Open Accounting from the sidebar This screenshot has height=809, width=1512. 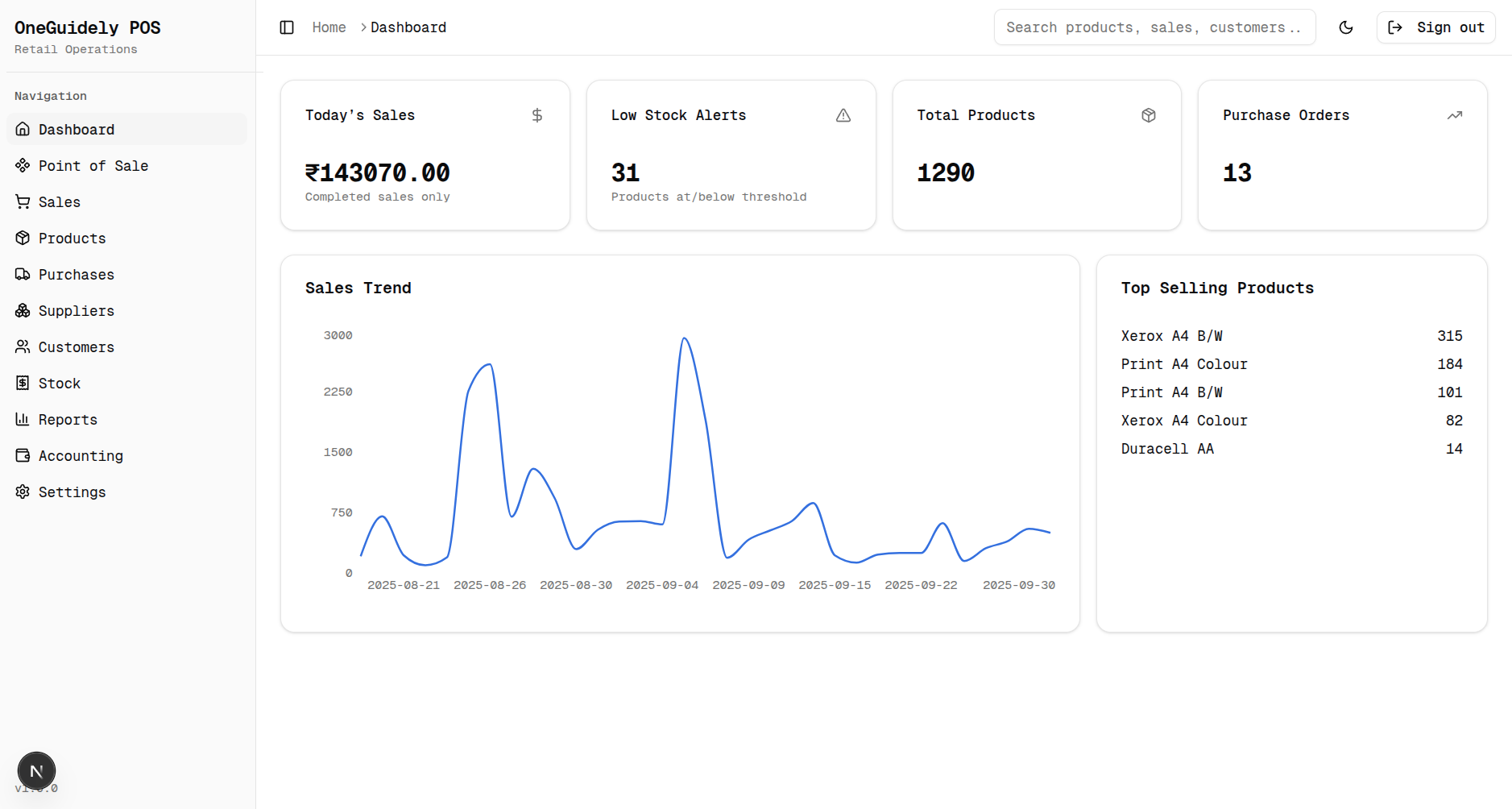click(81, 455)
